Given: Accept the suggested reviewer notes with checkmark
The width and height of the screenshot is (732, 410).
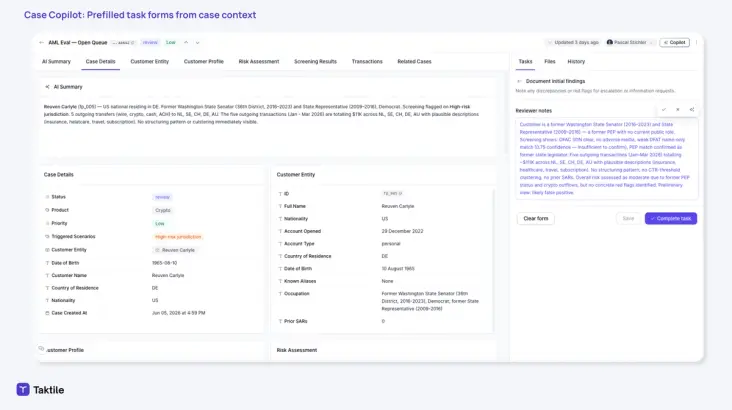Looking at the screenshot, I should coord(663,110).
